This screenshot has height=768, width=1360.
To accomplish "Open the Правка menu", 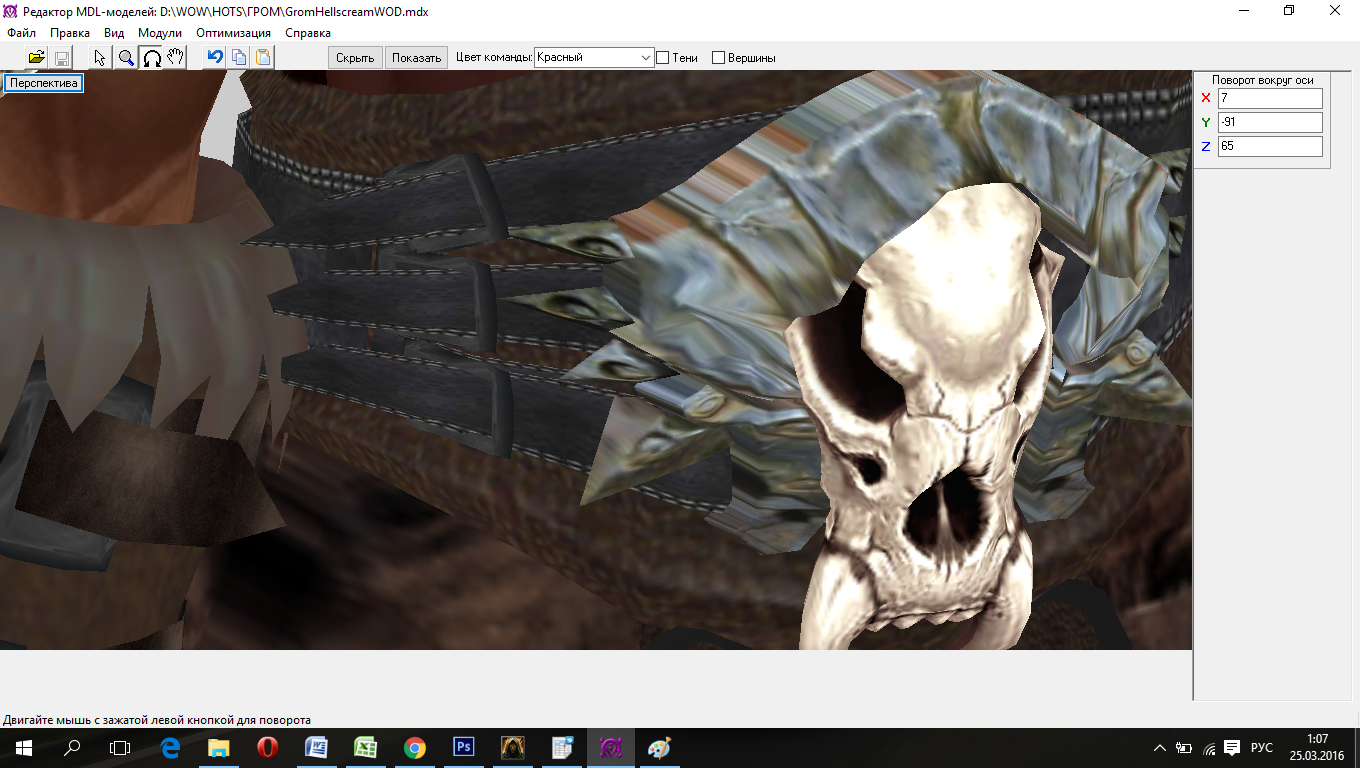I will pyautogui.click(x=70, y=33).
